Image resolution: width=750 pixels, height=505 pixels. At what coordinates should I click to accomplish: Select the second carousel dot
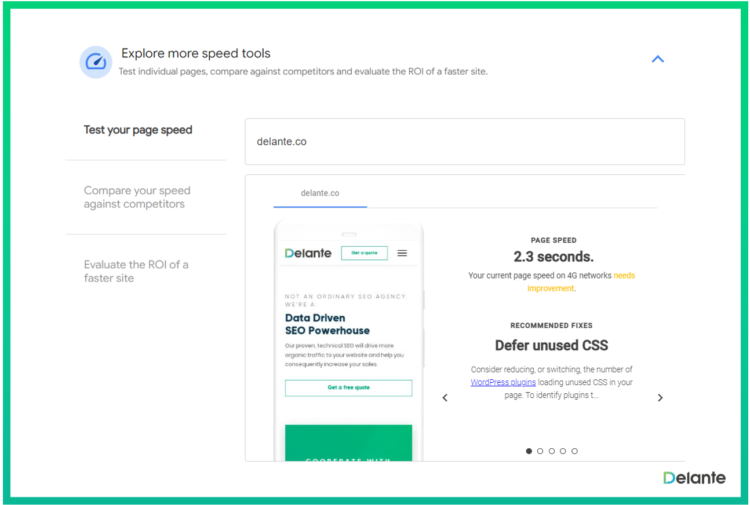click(x=540, y=451)
